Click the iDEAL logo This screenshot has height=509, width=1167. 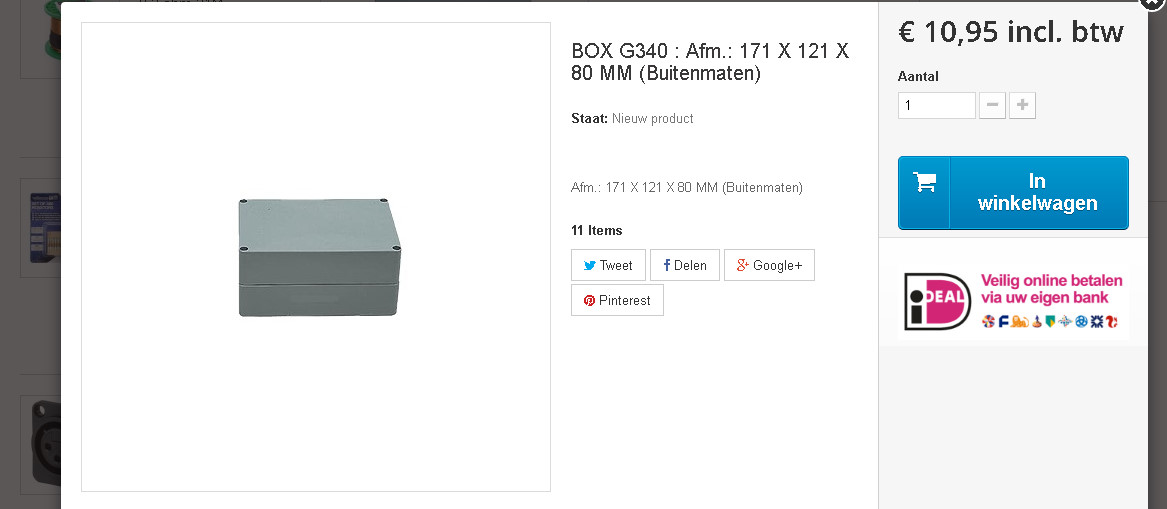(x=937, y=301)
